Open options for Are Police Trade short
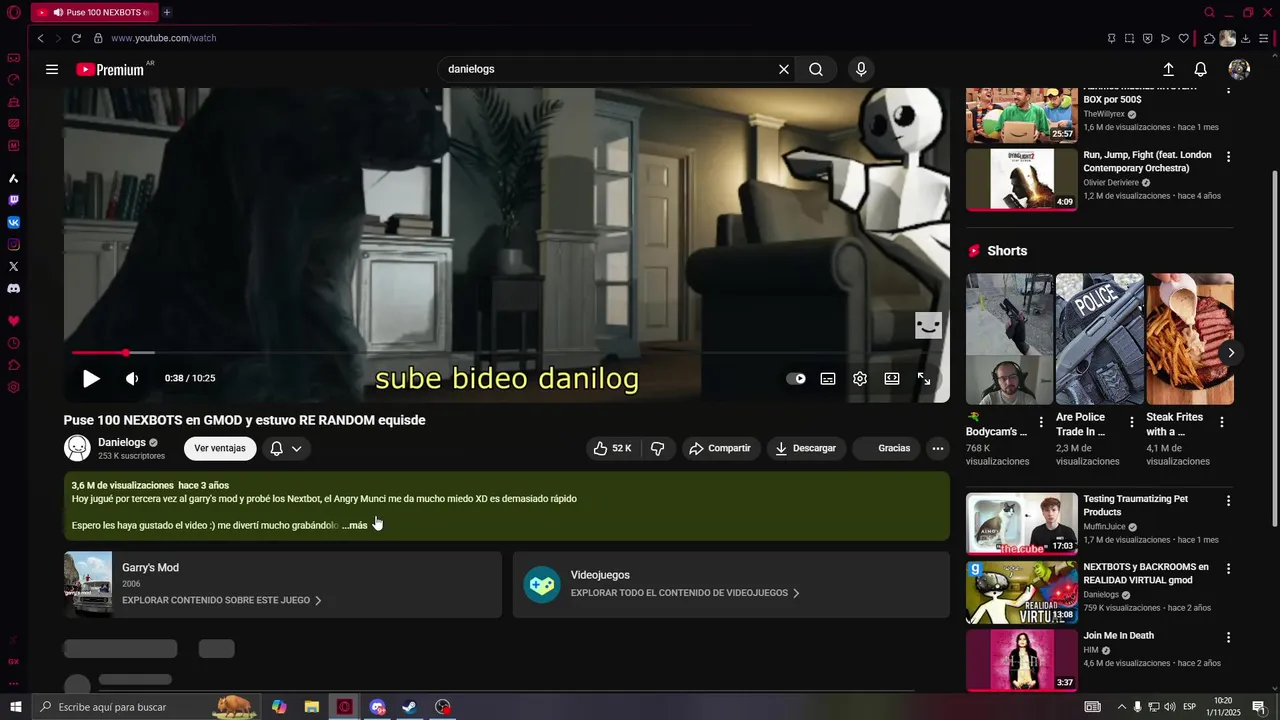This screenshot has width=1280, height=720. point(1131,422)
